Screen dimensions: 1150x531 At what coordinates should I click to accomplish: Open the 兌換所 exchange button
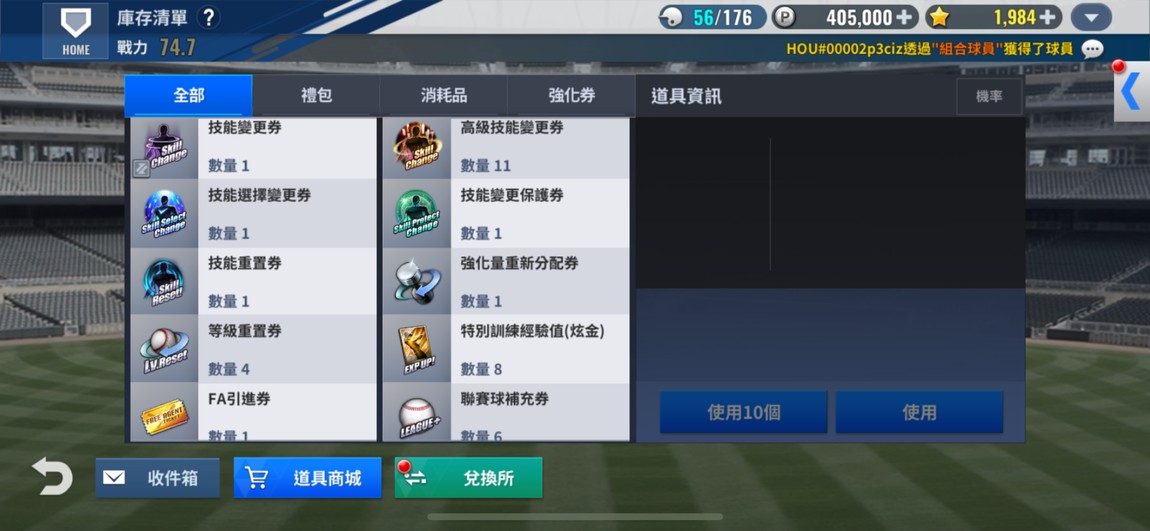tap(469, 478)
